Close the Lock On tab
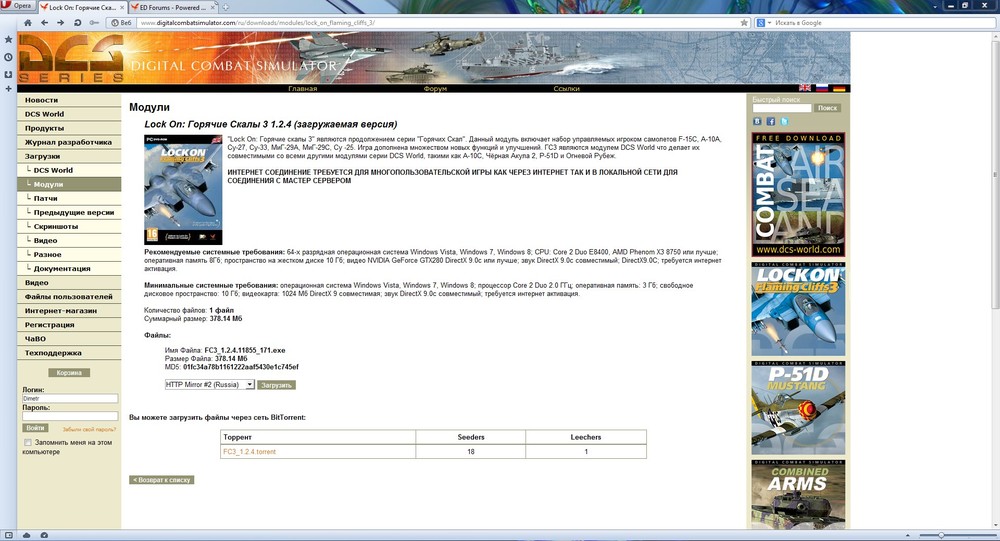This screenshot has height=541, width=1000. coord(122,8)
